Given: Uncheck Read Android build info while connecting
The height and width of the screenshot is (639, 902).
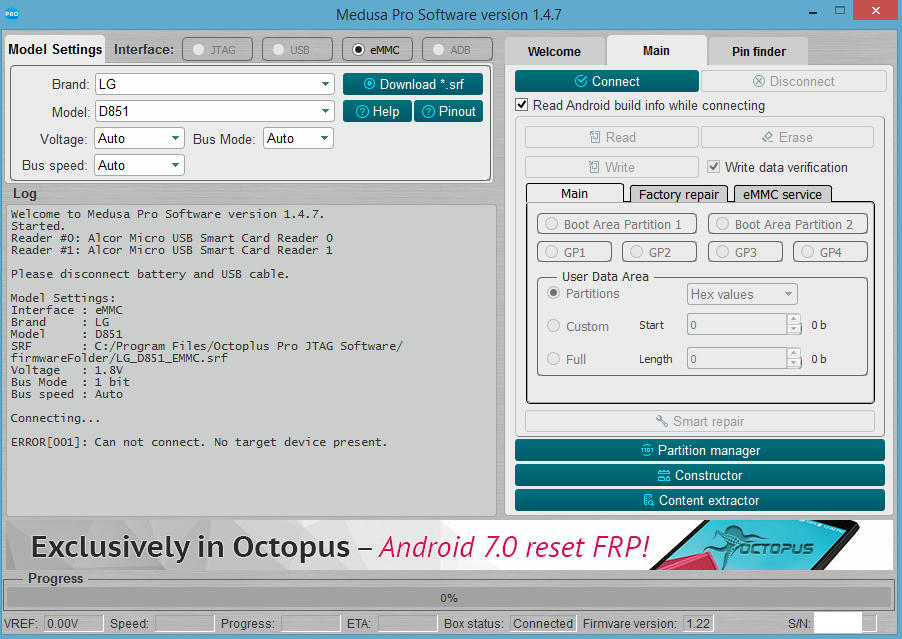Looking at the screenshot, I should 522,105.
